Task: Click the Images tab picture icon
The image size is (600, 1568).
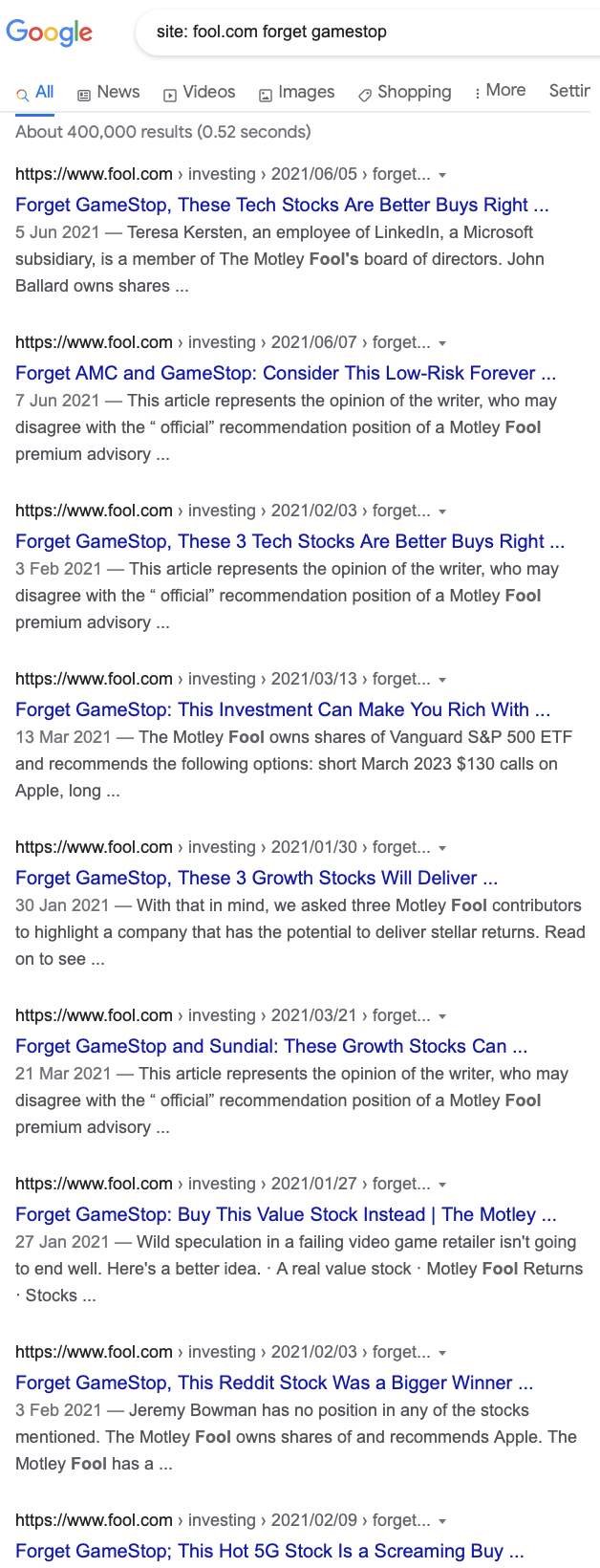Action: coord(266,94)
